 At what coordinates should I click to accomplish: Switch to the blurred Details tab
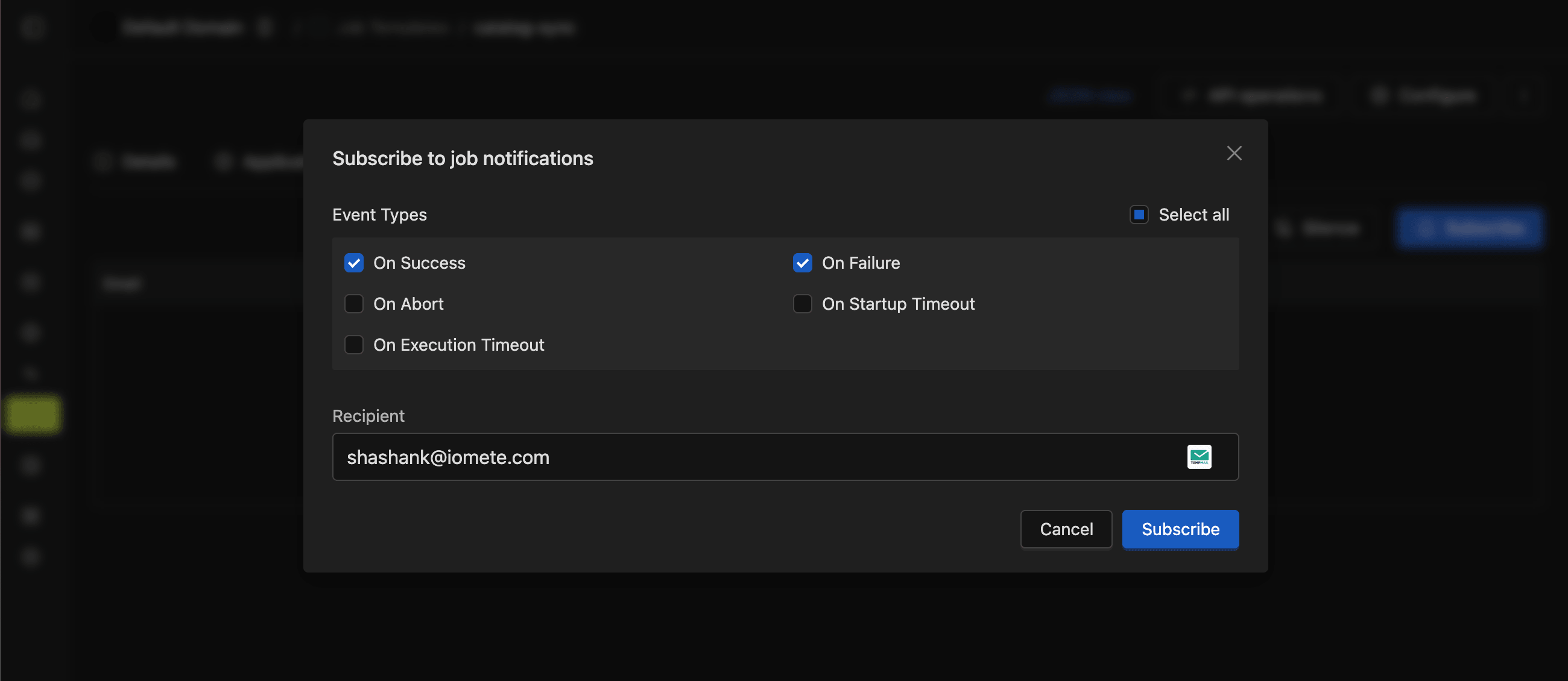[x=138, y=161]
